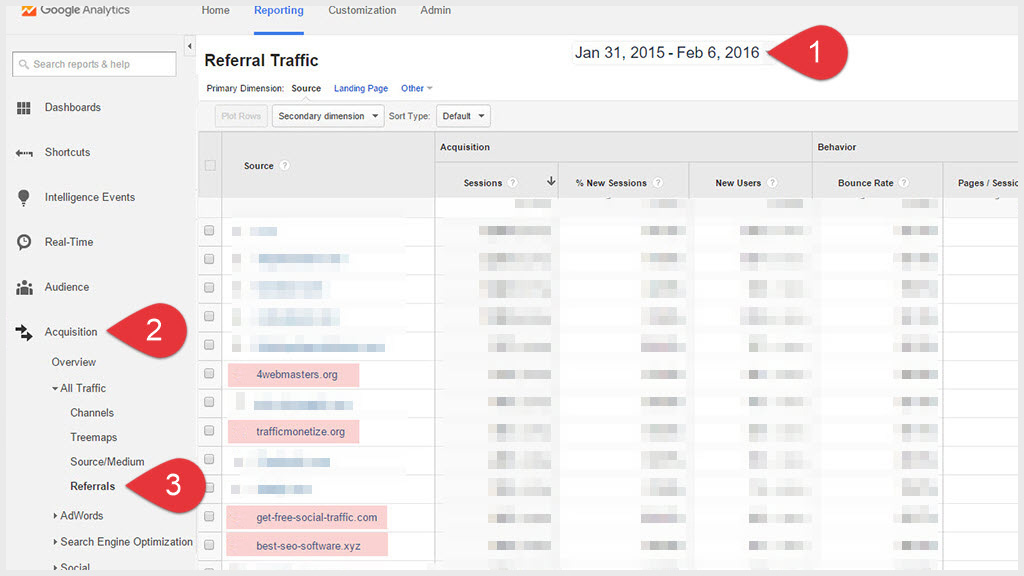Click the Real-Time clock icon
The image size is (1024, 576).
24,242
